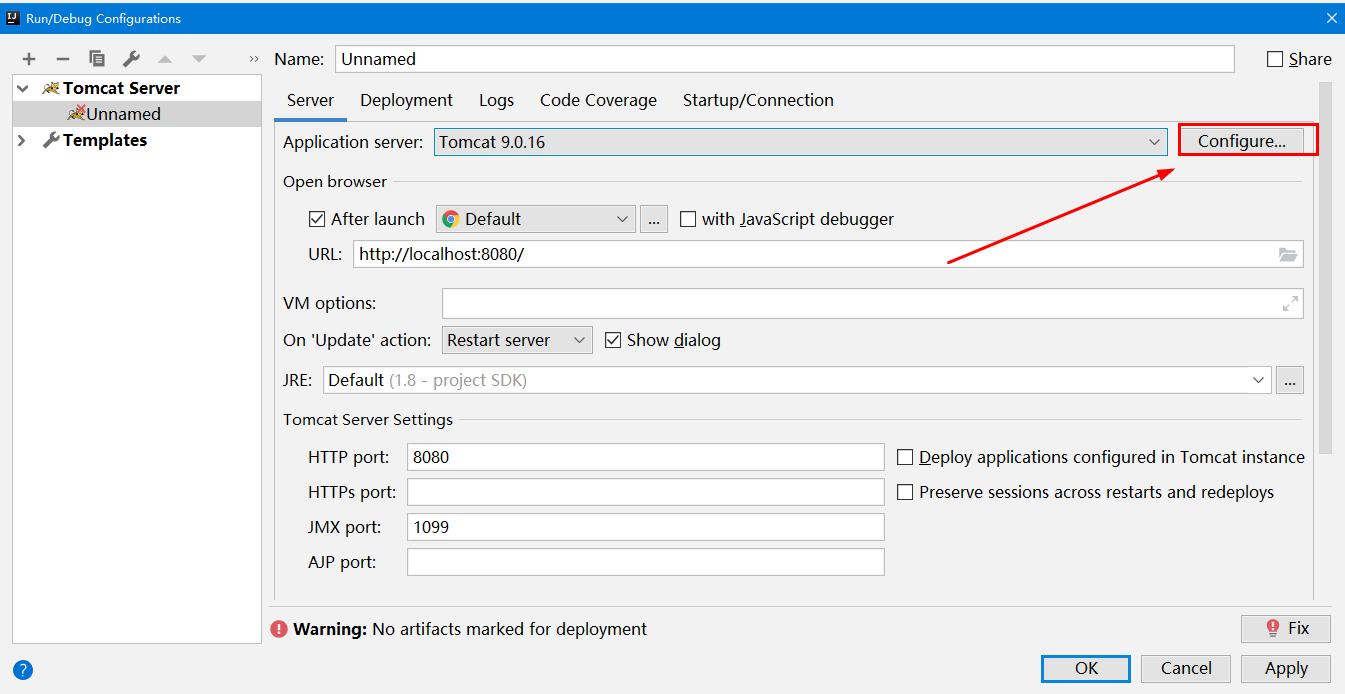Move configuration down arrow icon
The width and height of the screenshot is (1345, 694).
click(199, 59)
